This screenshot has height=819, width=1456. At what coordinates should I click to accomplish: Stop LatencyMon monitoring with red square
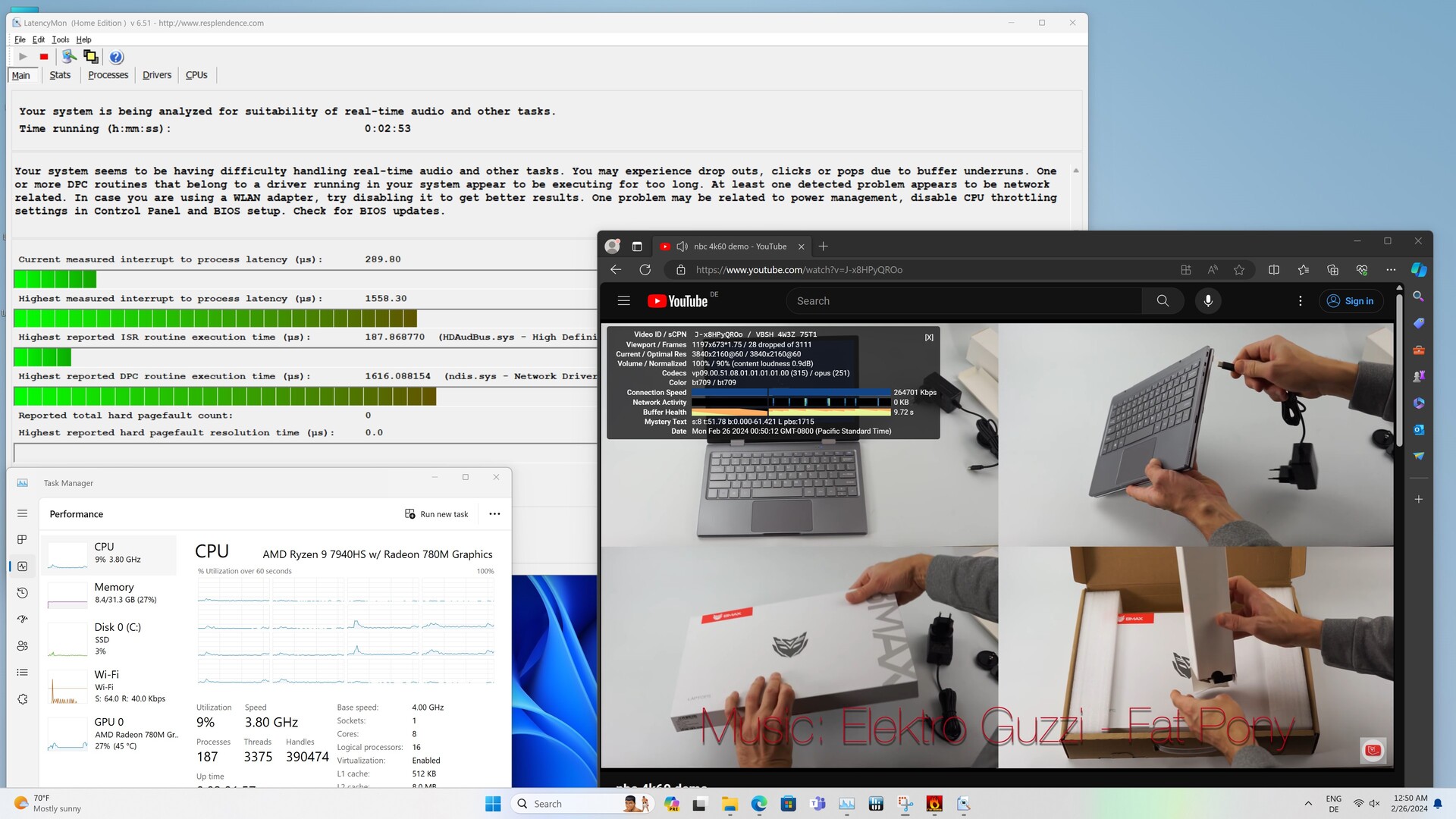tap(44, 57)
